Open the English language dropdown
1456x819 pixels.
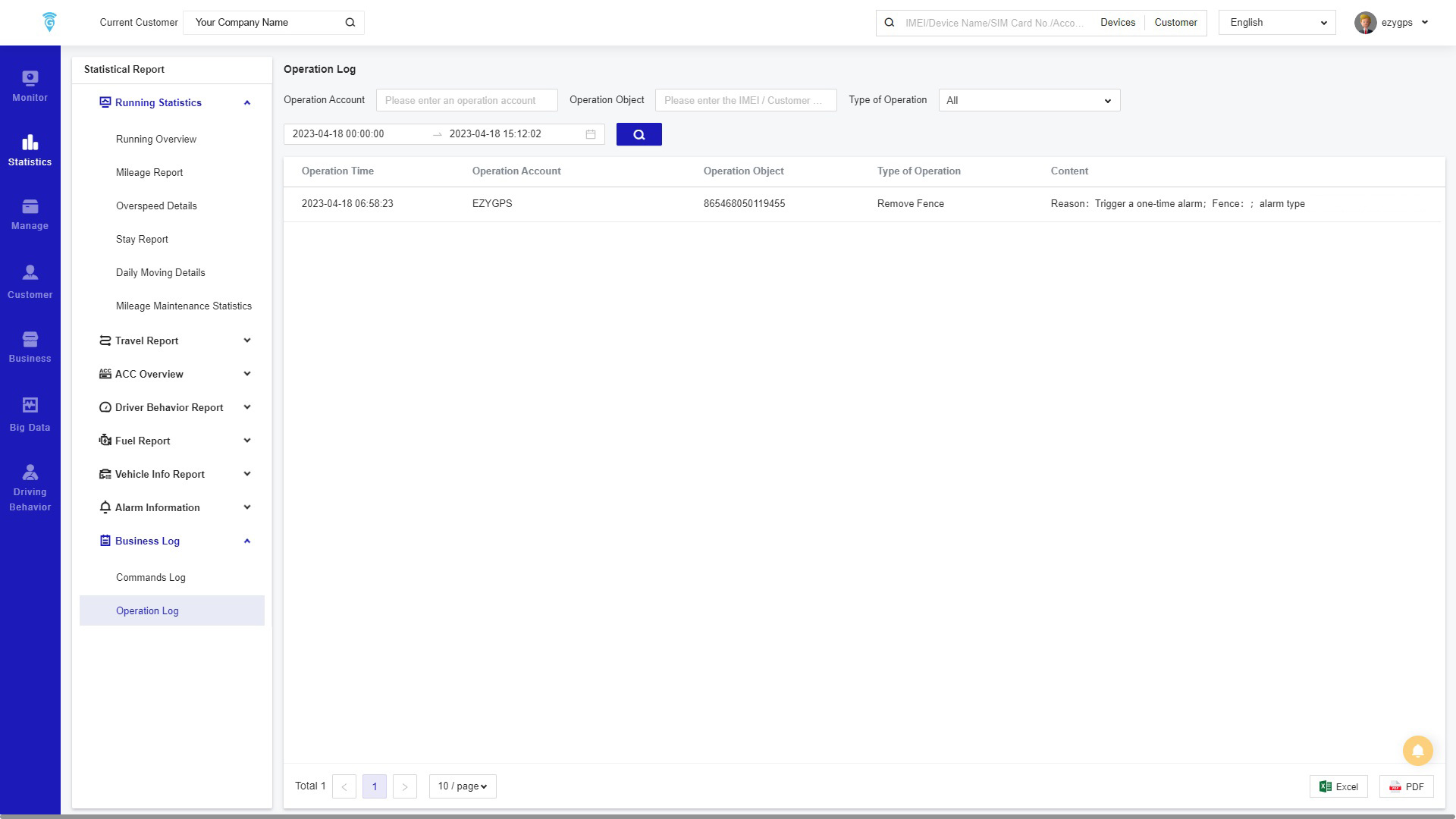tap(1277, 23)
